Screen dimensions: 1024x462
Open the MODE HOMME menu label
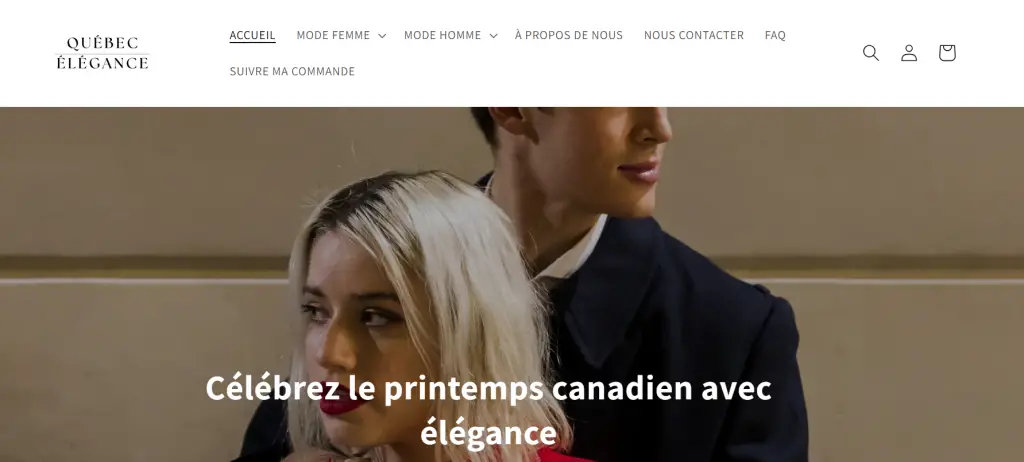click(442, 35)
